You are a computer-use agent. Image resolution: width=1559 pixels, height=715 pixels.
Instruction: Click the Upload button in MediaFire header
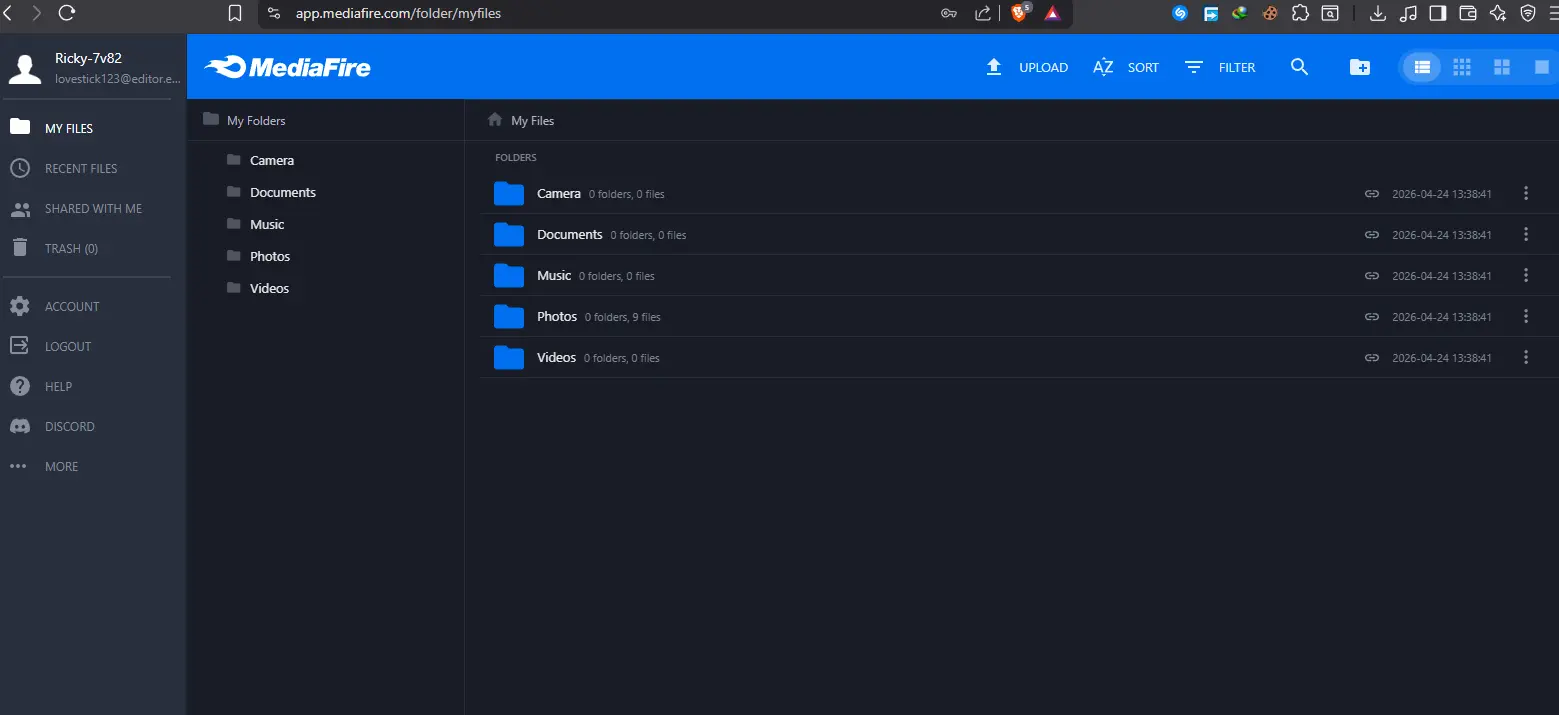(1027, 67)
